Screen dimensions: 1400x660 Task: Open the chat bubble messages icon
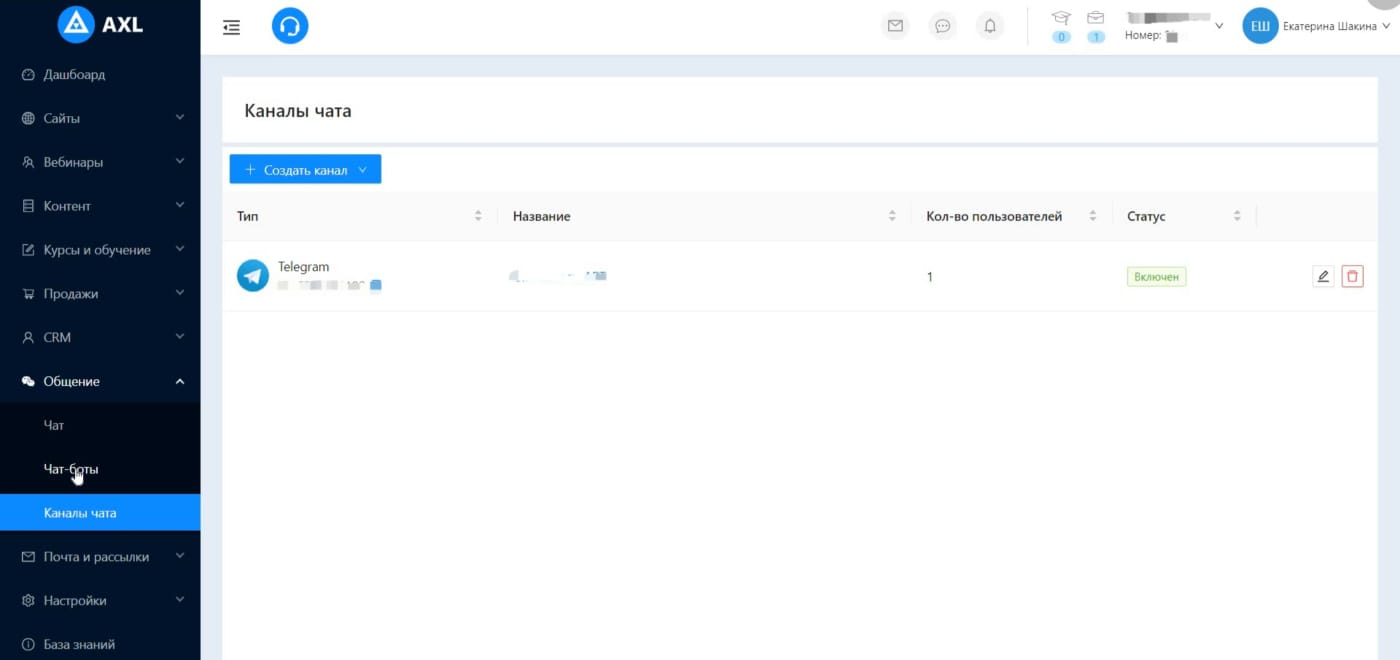pyautogui.click(x=942, y=27)
